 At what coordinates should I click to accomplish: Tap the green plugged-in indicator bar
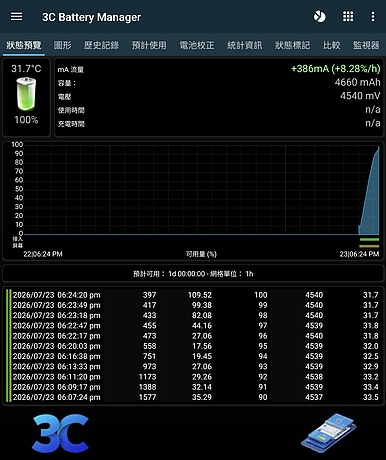coord(369,239)
